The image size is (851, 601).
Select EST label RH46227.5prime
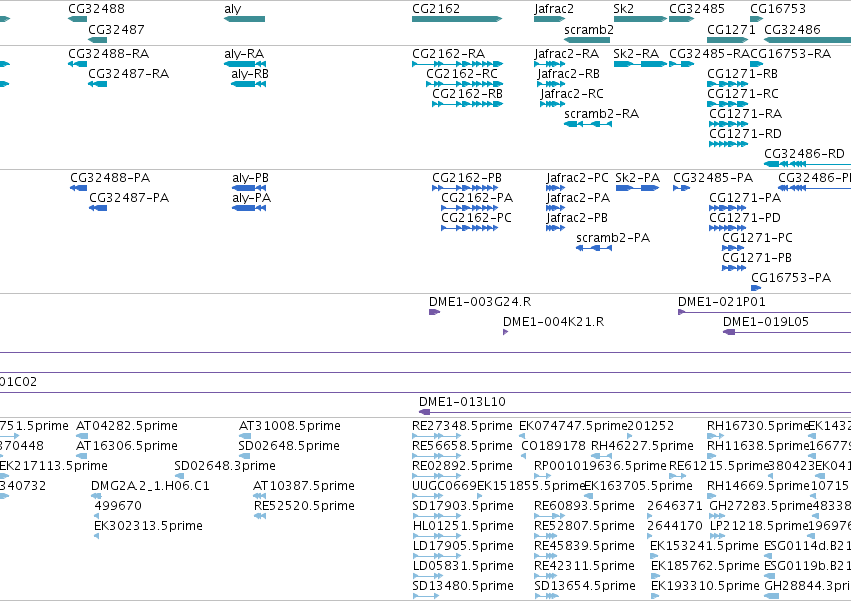[x=642, y=446]
